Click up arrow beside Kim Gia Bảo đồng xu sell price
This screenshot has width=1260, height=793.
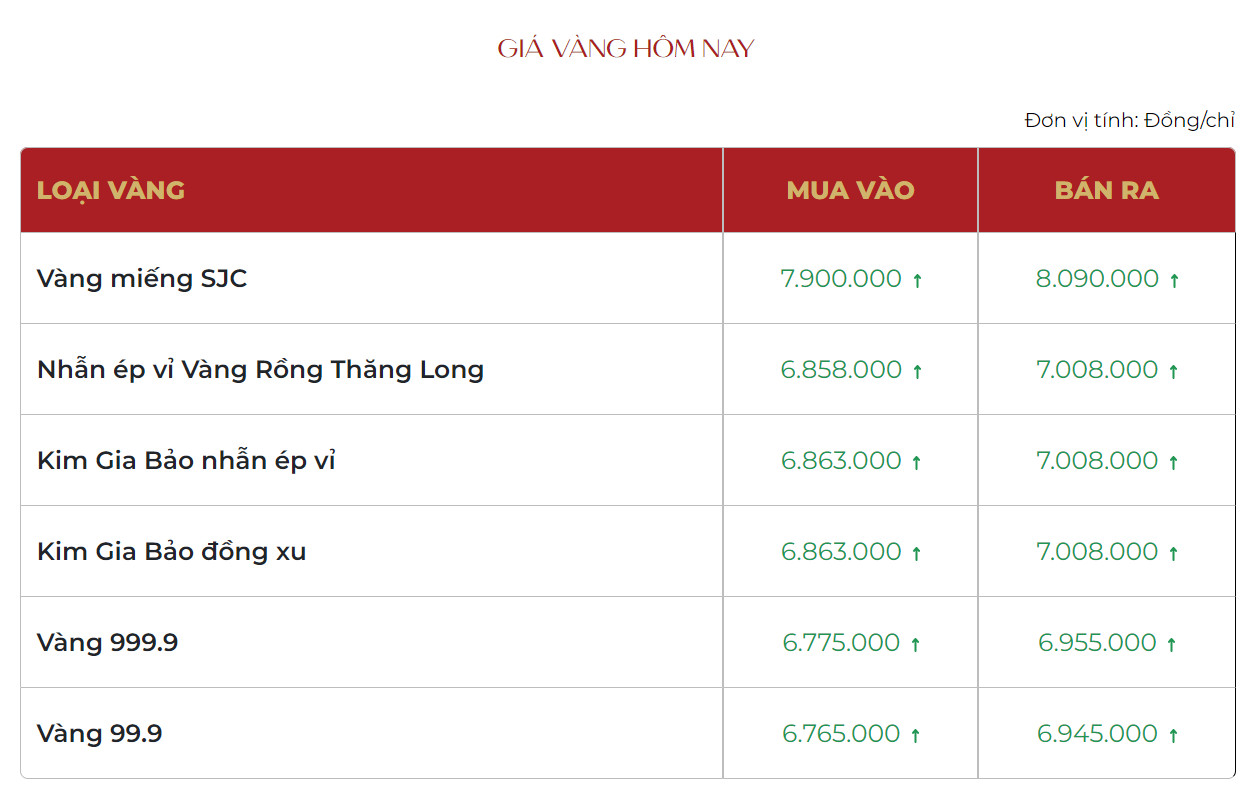point(1173,553)
